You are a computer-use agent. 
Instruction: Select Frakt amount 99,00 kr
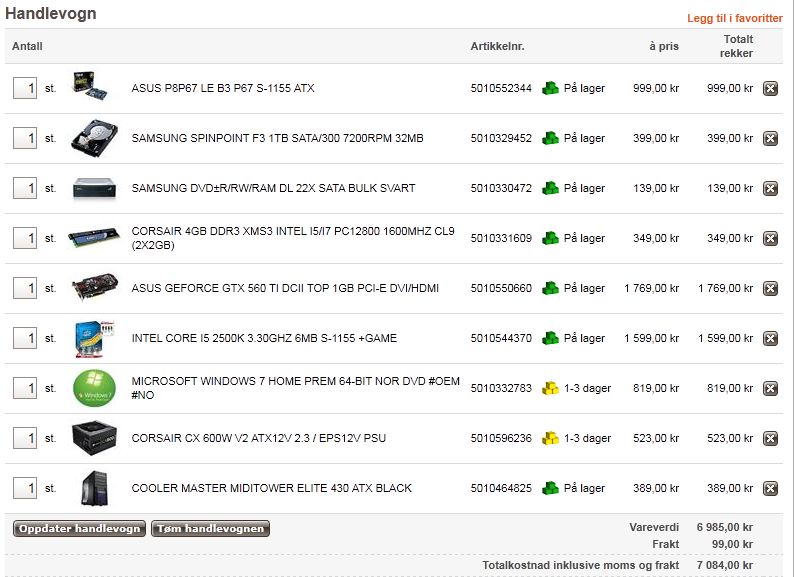732,545
